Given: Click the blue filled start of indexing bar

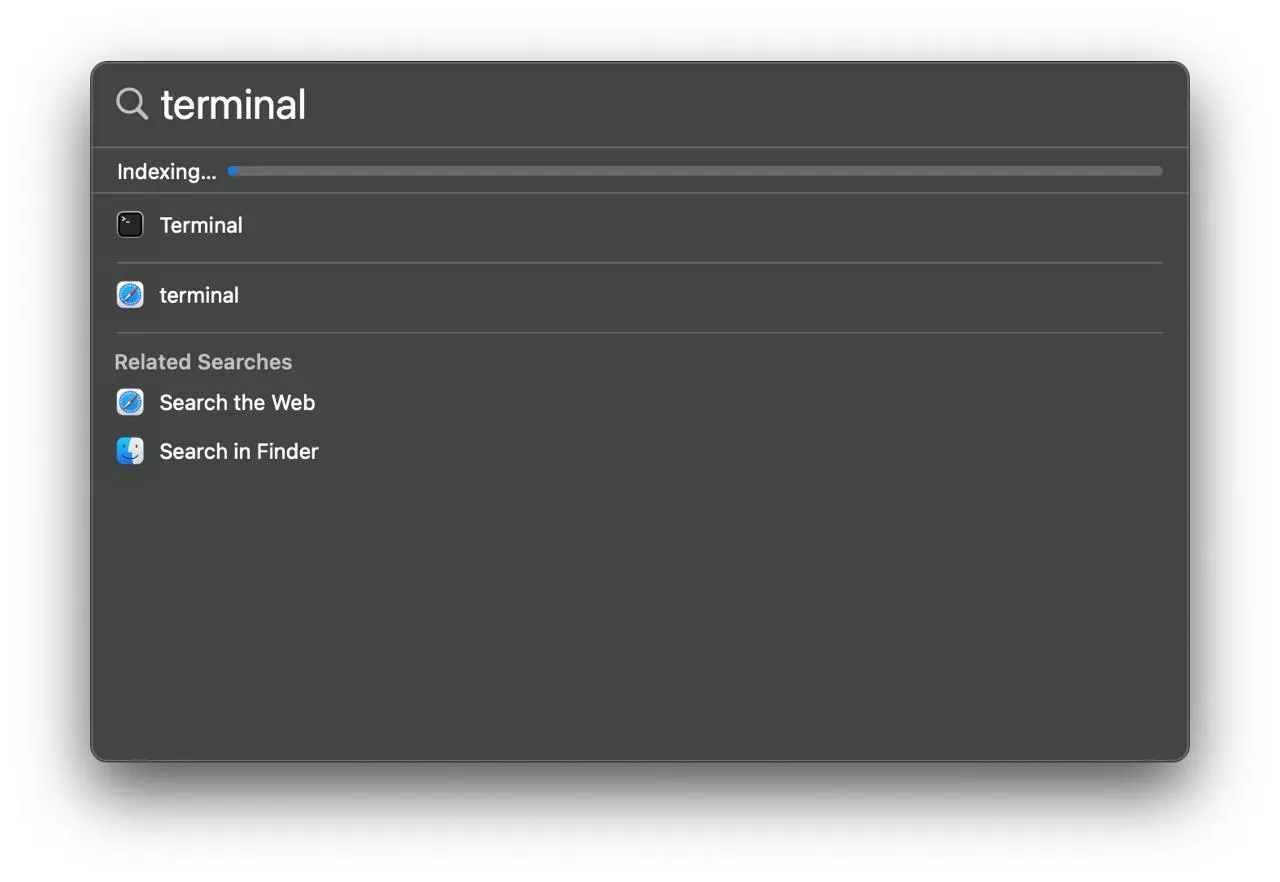Looking at the screenshot, I should (x=233, y=171).
